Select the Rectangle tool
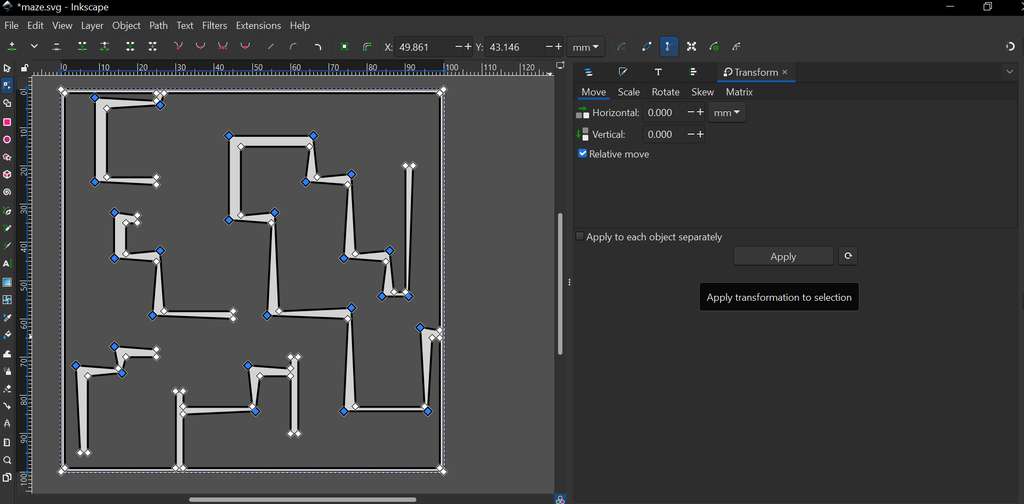Image resolution: width=1024 pixels, height=504 pixels. click(7, 122)
